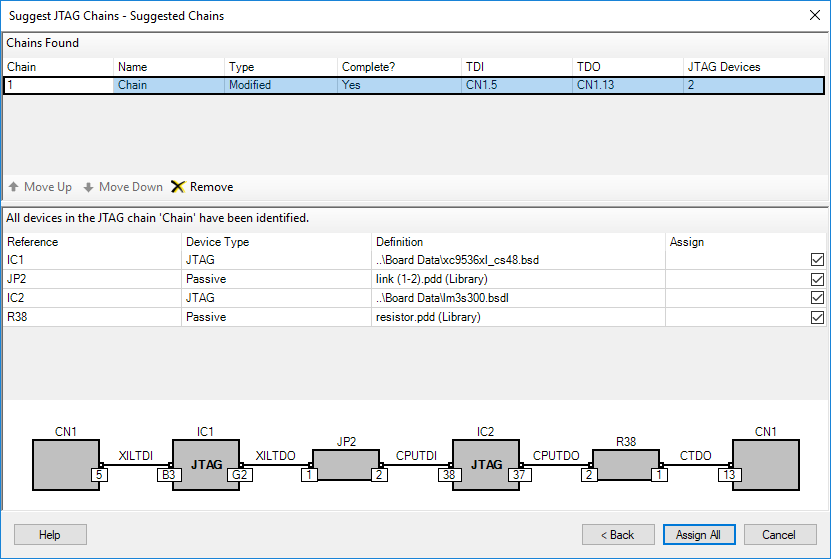Go back with the Back button
Viewport: 831px width, 559px height.
coord(617,535)
